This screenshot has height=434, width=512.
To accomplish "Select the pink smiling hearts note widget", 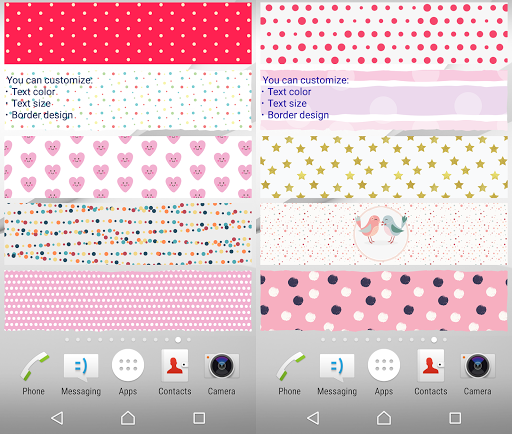I will (x=128, y=167).
